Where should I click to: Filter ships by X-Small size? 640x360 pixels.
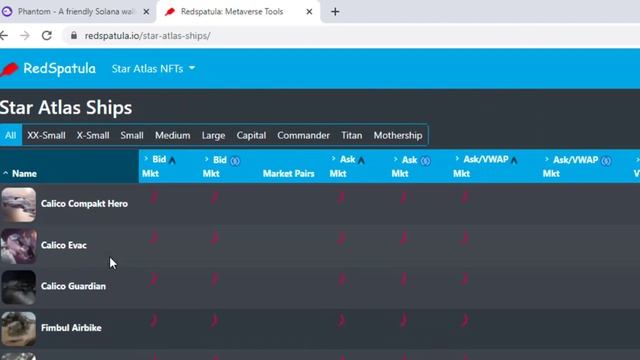tap(93, 135)
